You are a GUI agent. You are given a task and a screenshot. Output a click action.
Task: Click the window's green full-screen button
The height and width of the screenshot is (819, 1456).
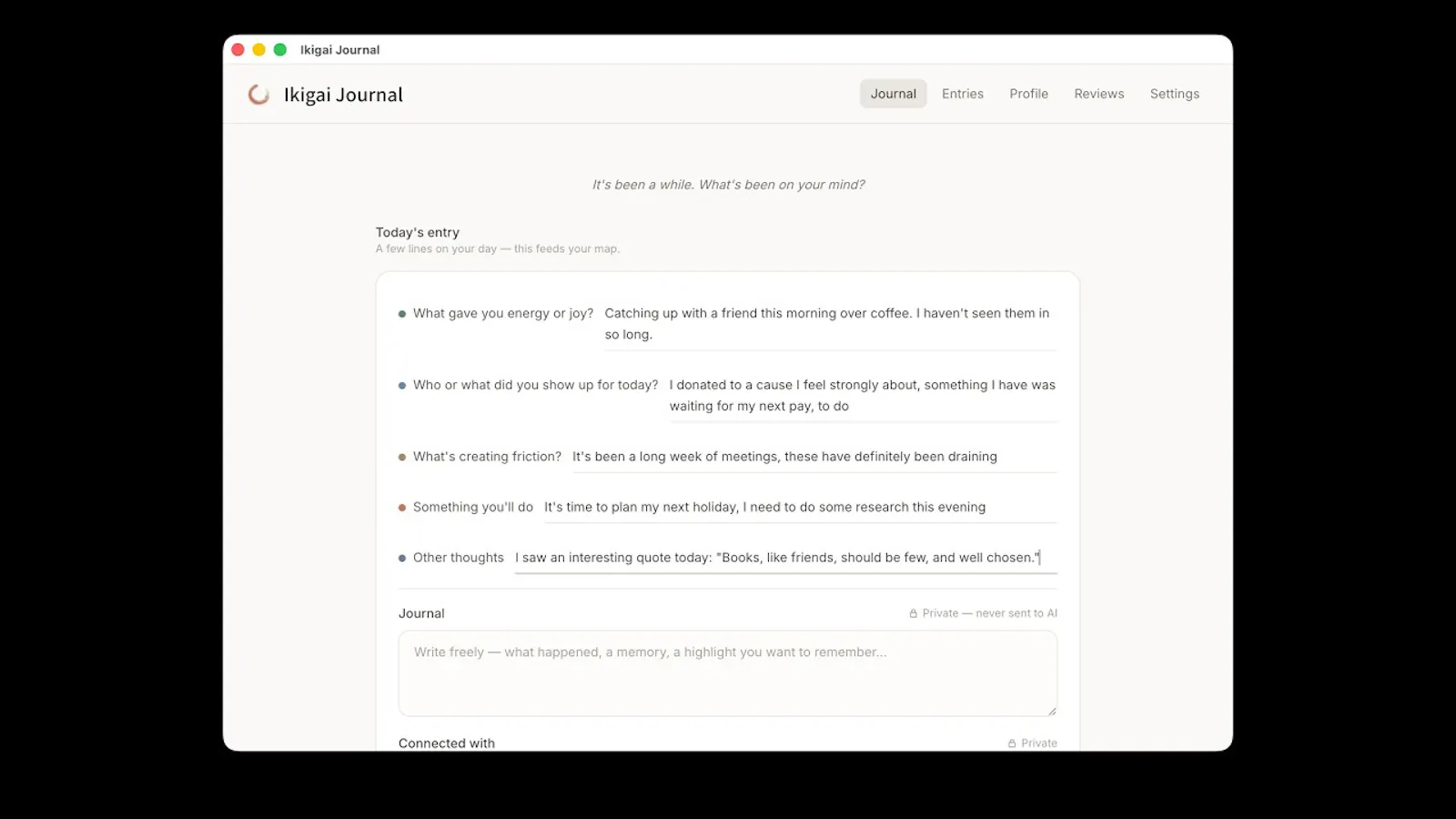(280, 50)
